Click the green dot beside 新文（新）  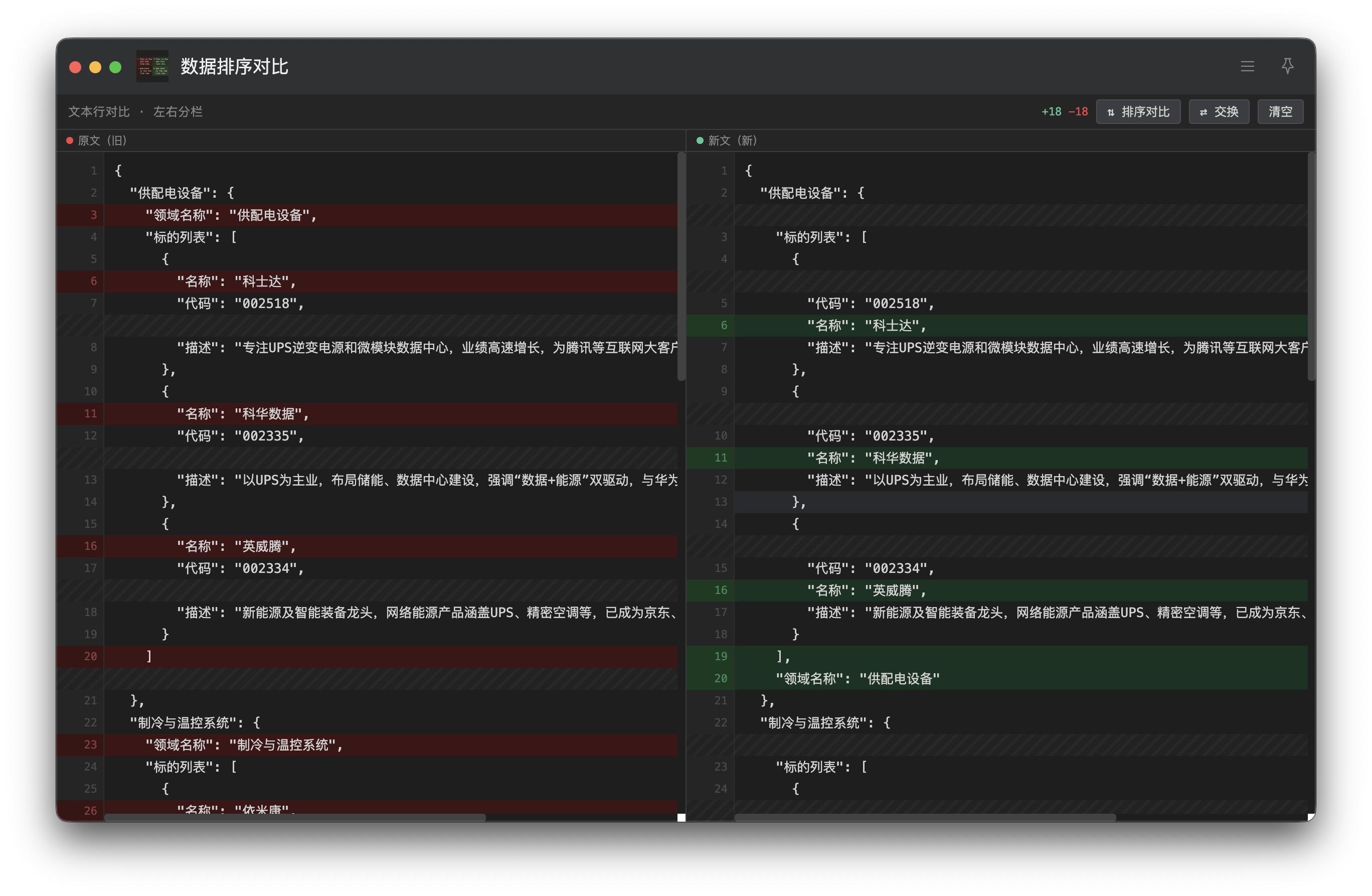700,140
